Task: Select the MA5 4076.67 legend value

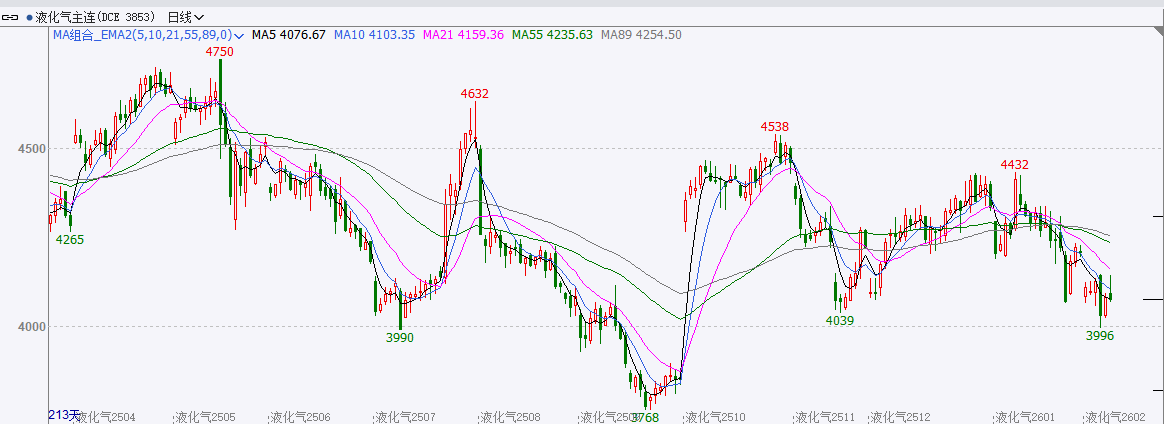Action: coord(288,35)
